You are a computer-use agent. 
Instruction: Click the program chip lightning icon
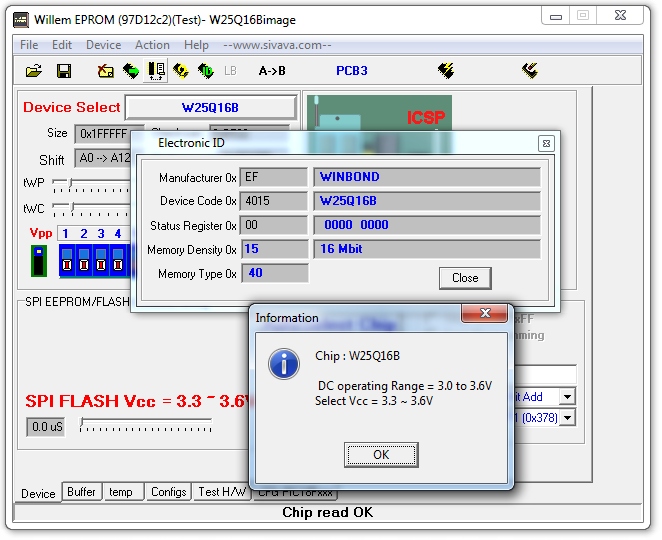(x=446, y=71)
